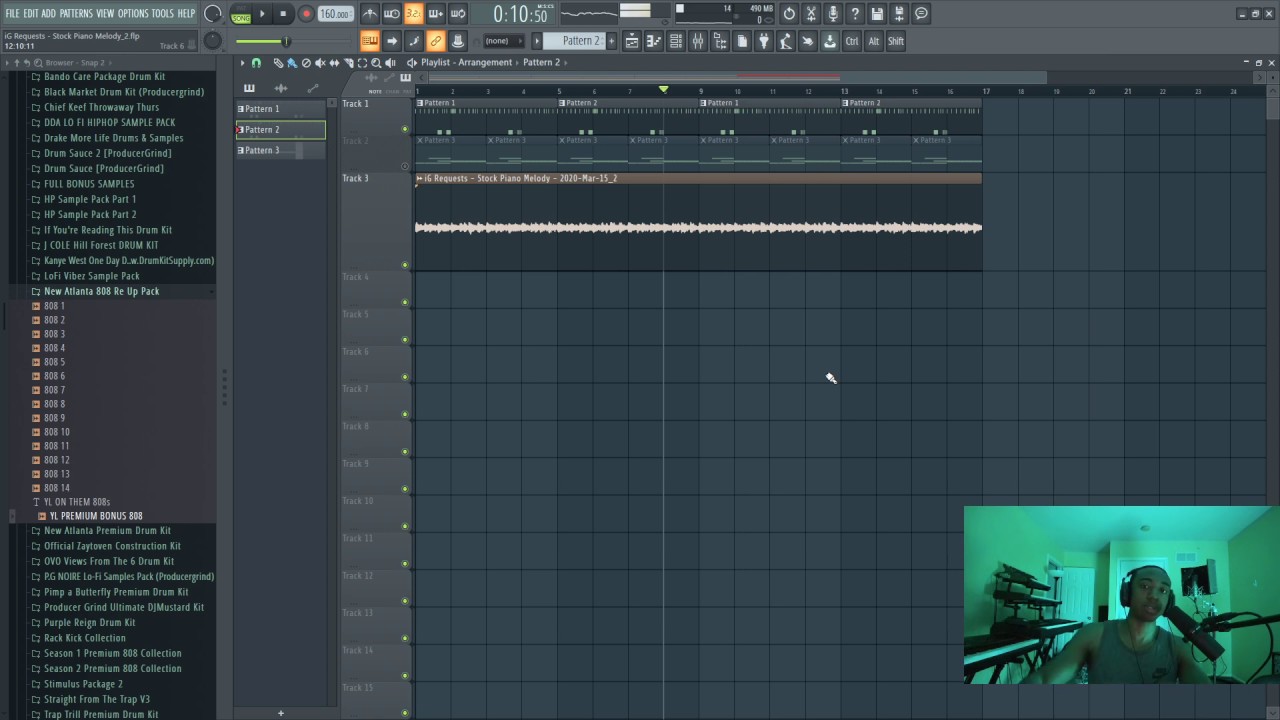The image size is (1280, 720).
Task: Mute Track 1 with its green light
Action: click(x=405, y=129)
